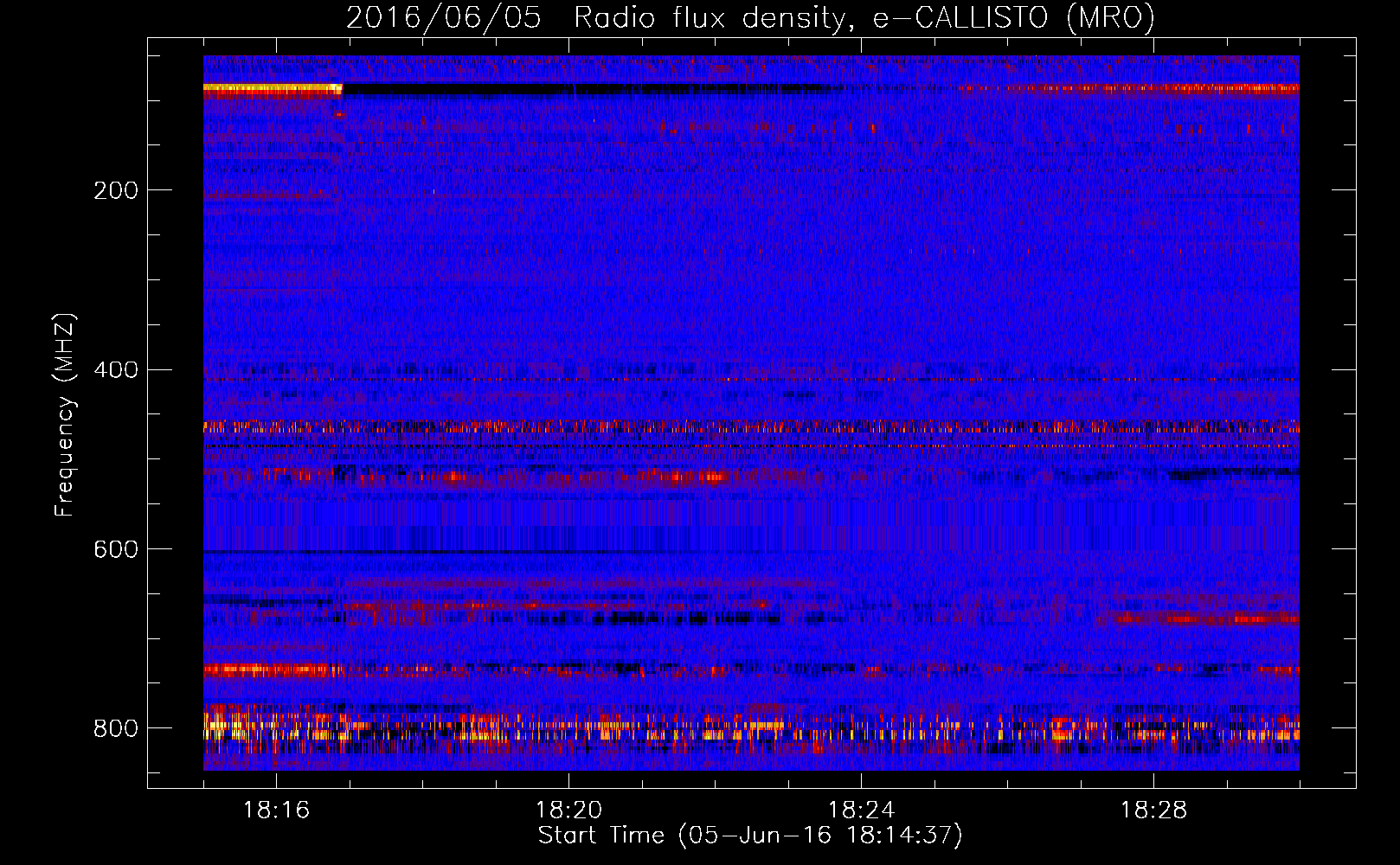Click the 18:28 time axis label

click(1153, 811)
